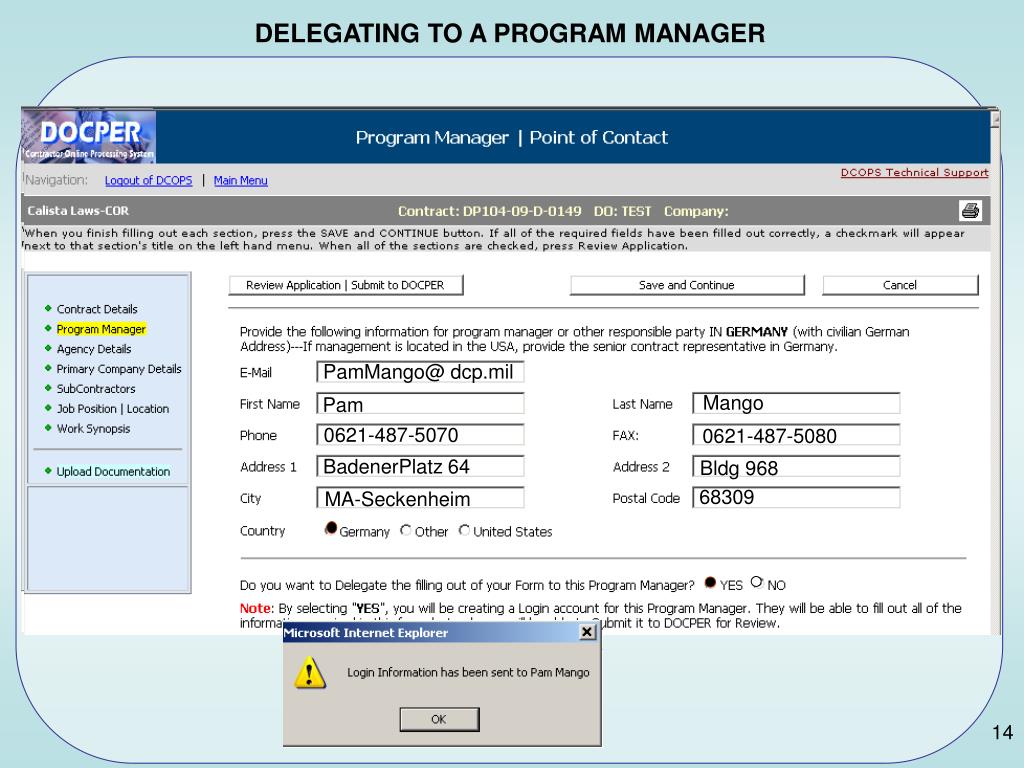The height and width of the screenshot is (768, 1024).
Task: Click OK in the login information dialog
Action: [x=439, y=719]
